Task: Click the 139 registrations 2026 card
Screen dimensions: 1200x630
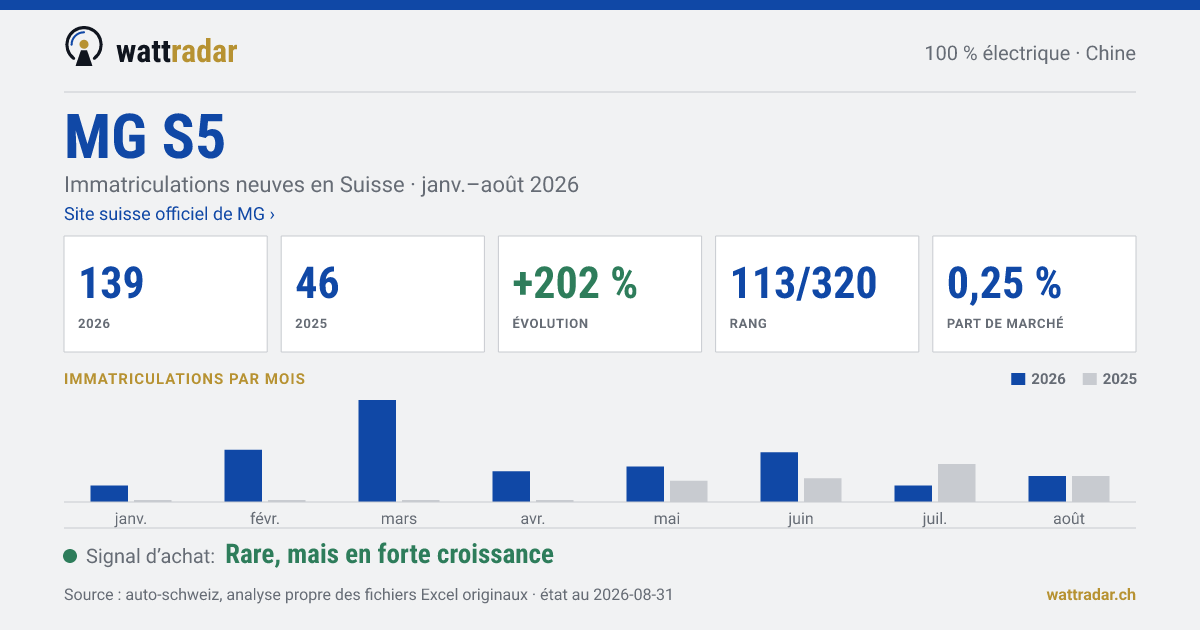Action: pyautogui.click(x=166, y=294)
